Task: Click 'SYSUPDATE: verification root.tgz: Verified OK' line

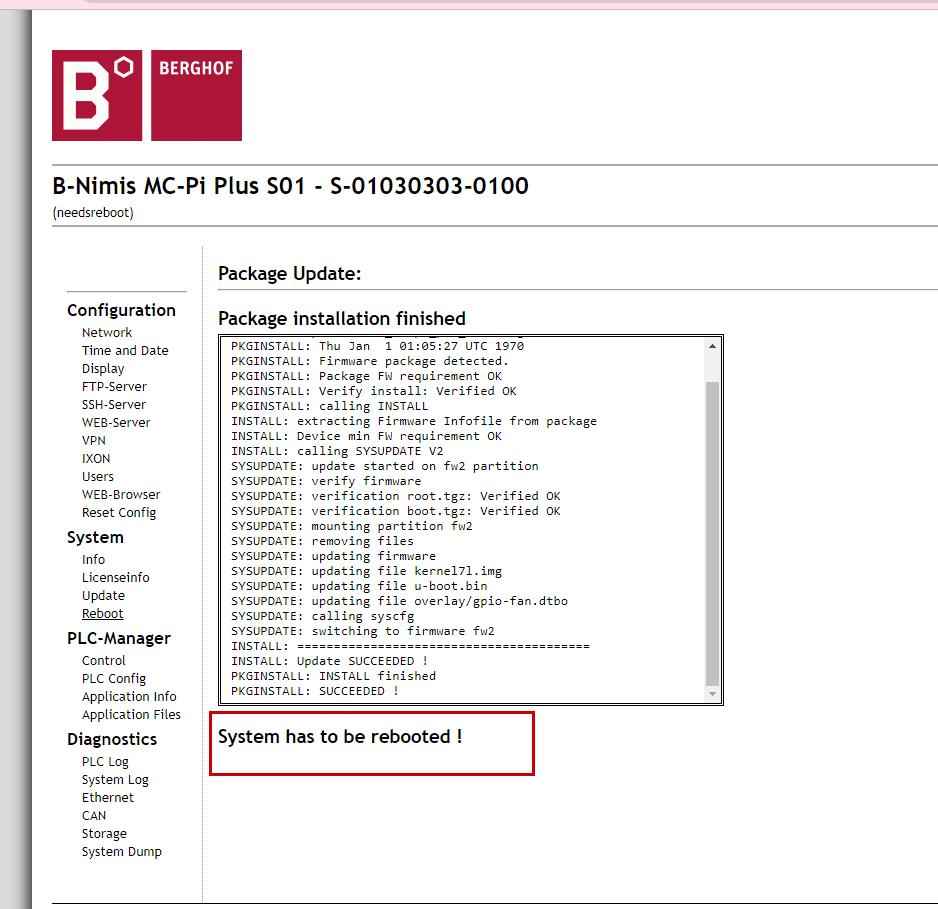Action: coord(395,496)
